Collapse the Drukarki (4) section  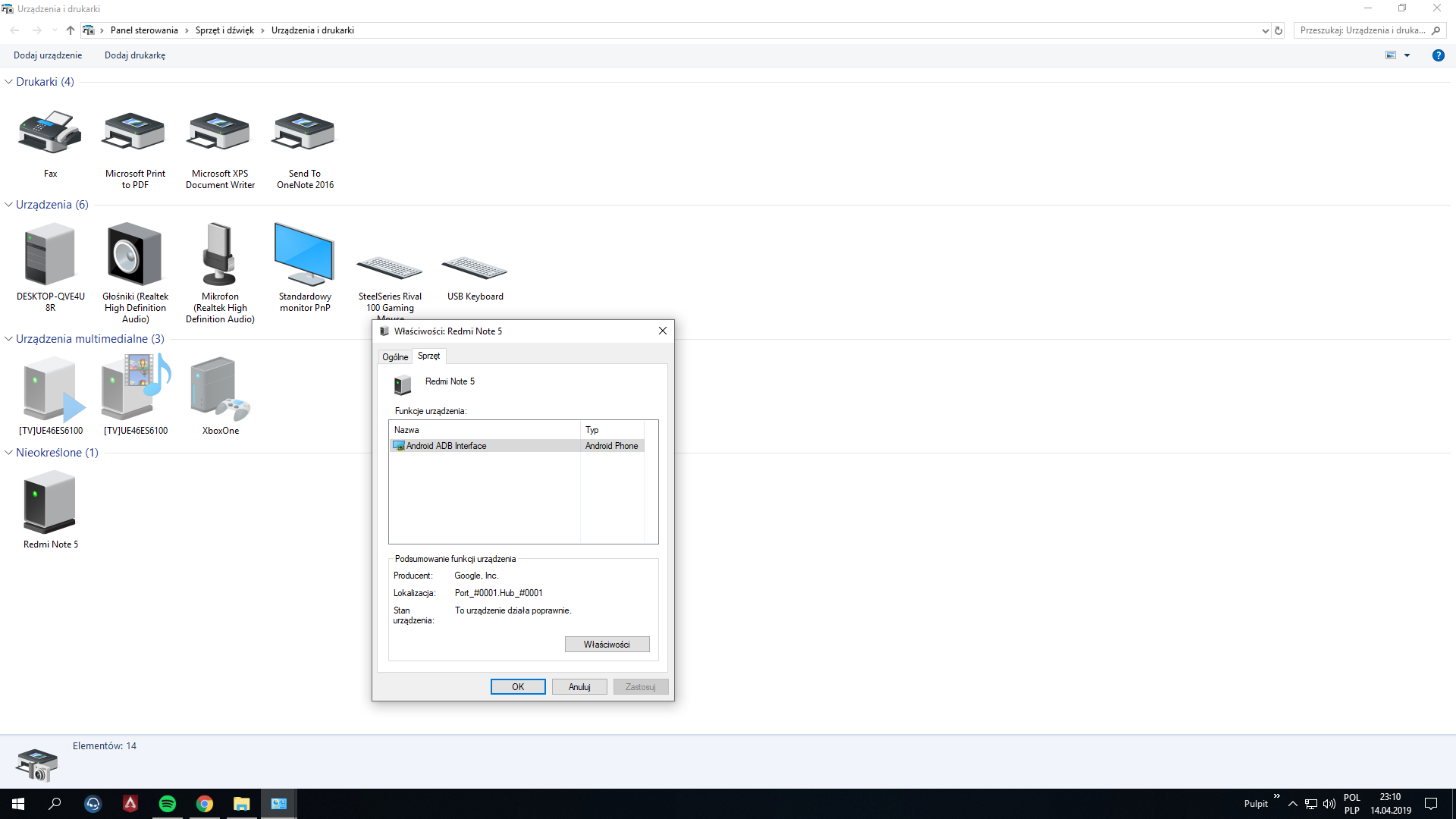(9, 82)
